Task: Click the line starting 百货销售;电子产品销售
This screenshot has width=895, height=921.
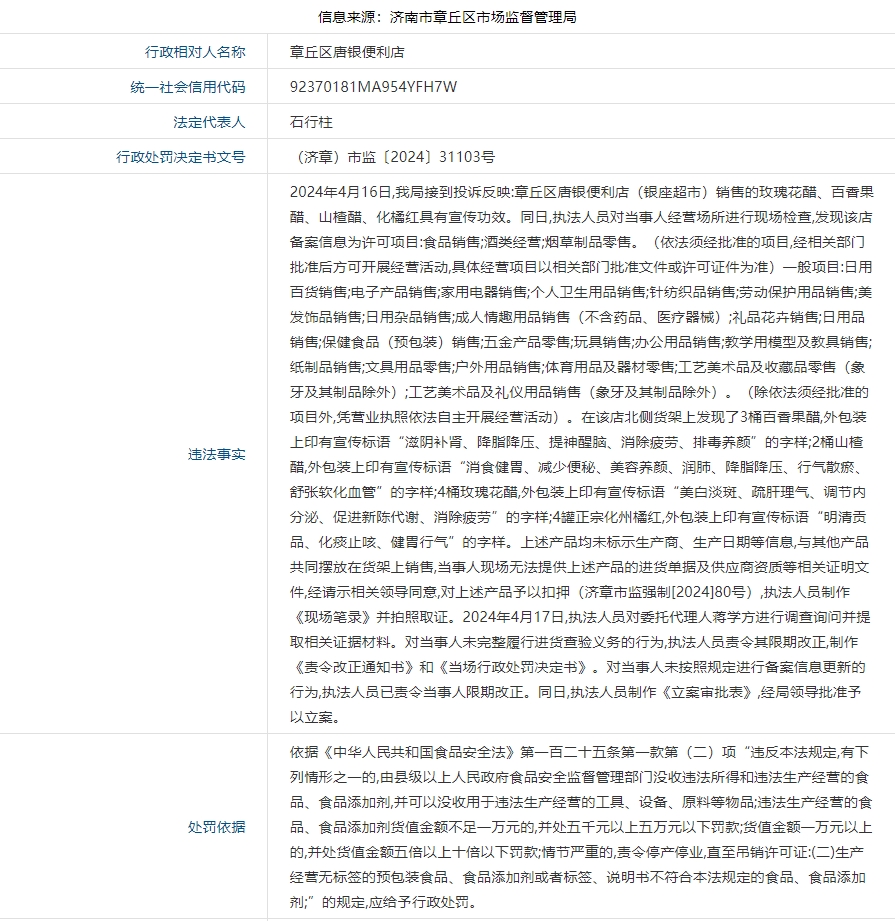Action: pyautogui.click(x=581, y=292)
